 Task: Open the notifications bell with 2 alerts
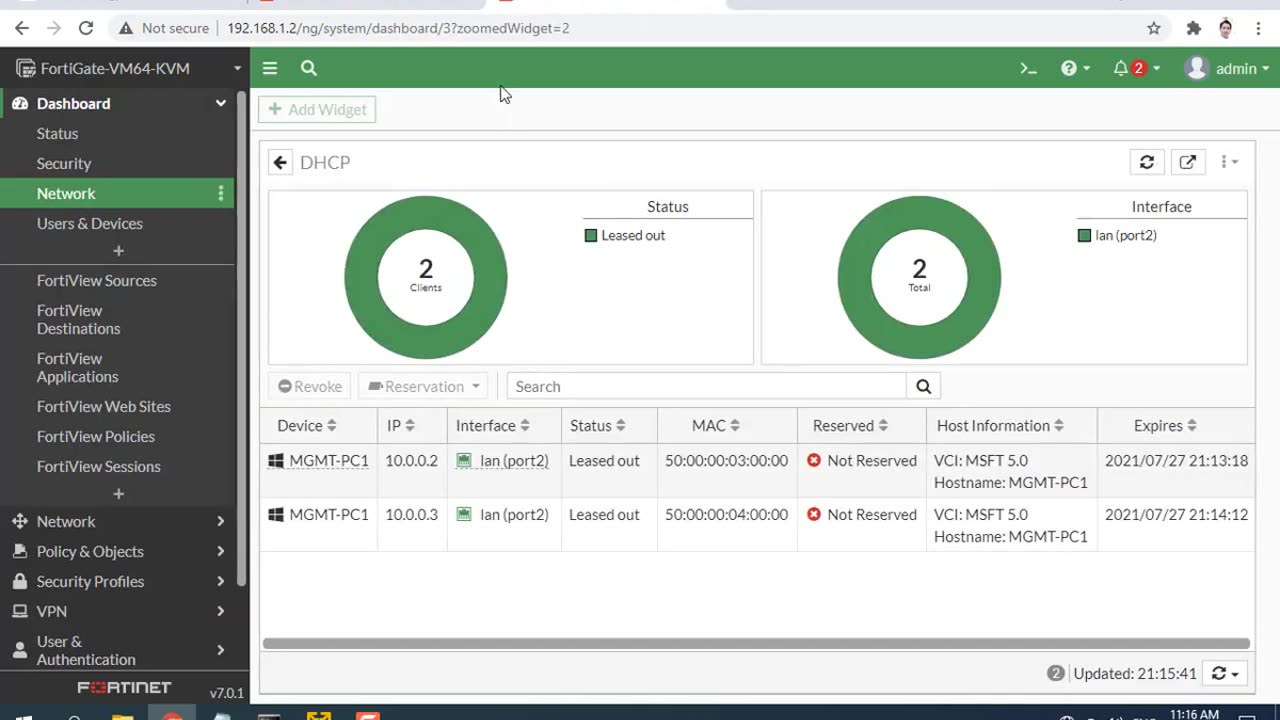coord(1136,68)
